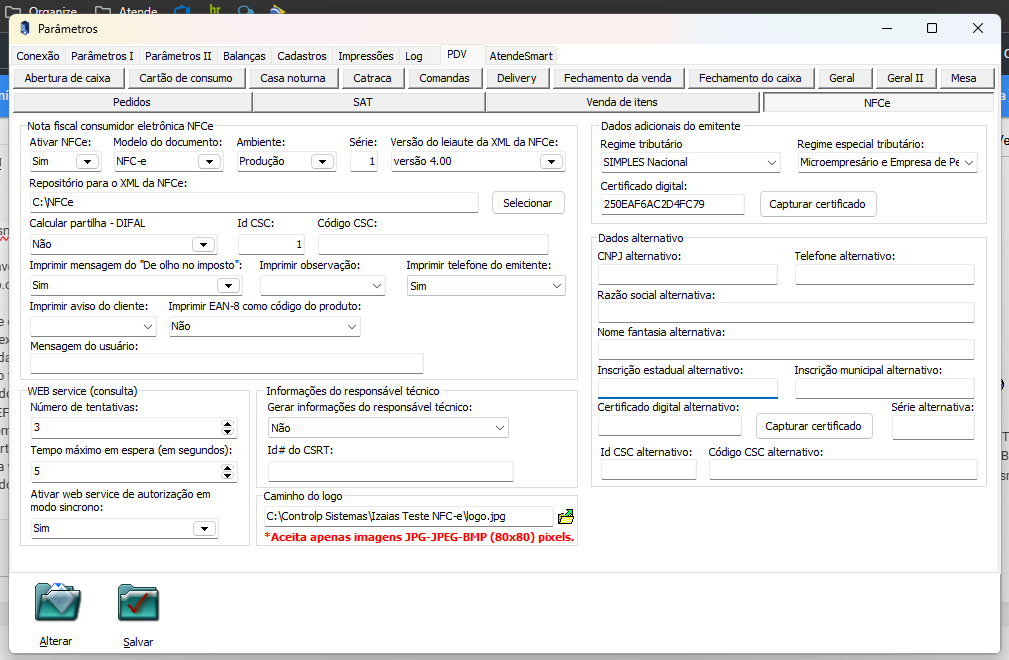This screenshot has width=1009, height=660.
Task: Open the Cartão de consumo section
Action: [186, 78]
